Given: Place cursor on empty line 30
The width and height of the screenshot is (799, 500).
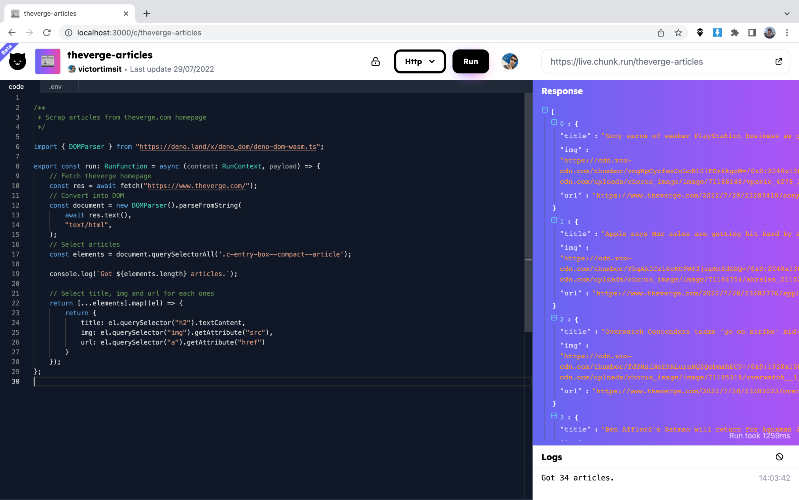Looking at the screenshot, I should tap(280, 382).
